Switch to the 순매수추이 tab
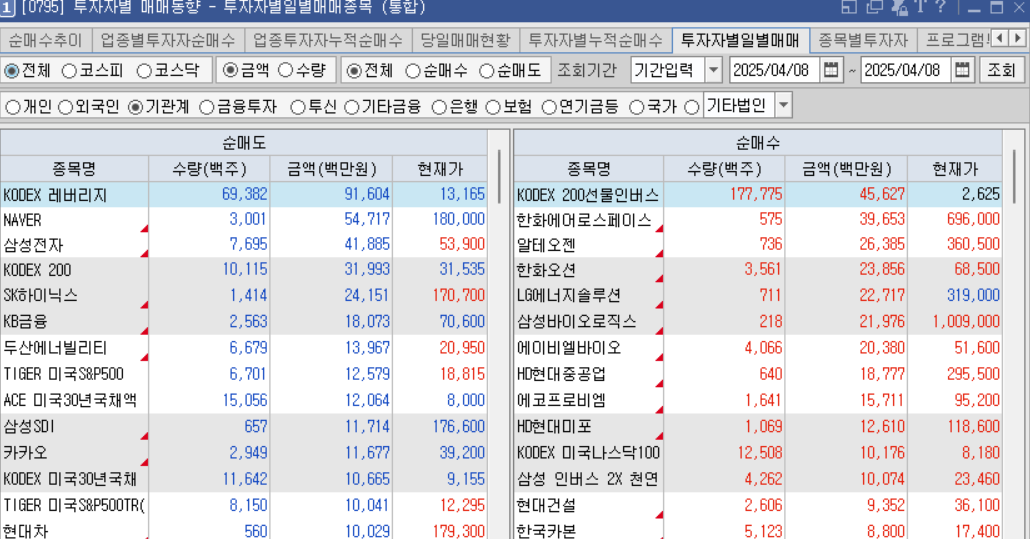Screen dimensions: 1030x539 click(x=45, y=41)
